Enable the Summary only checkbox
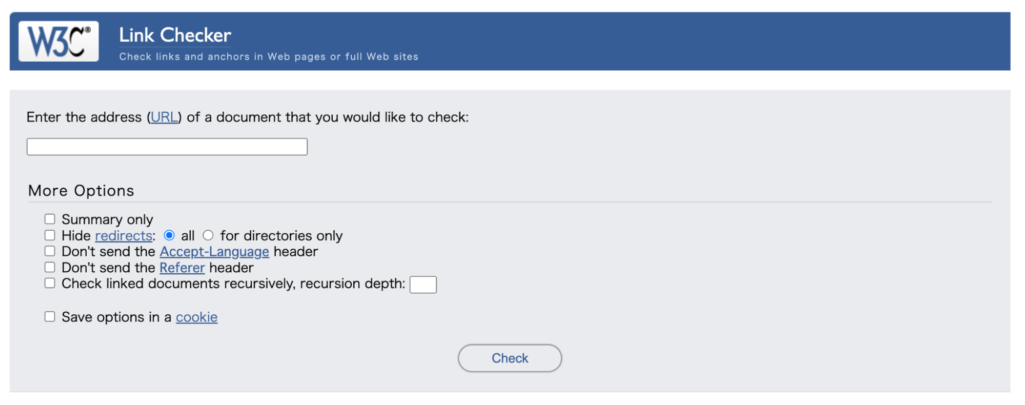Screen dimensions: 1025x405 50,219
